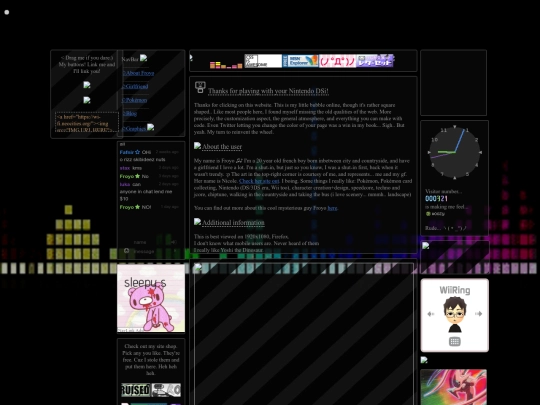Go to next WiiRing site arrow
540x405 pixels.
478,314
